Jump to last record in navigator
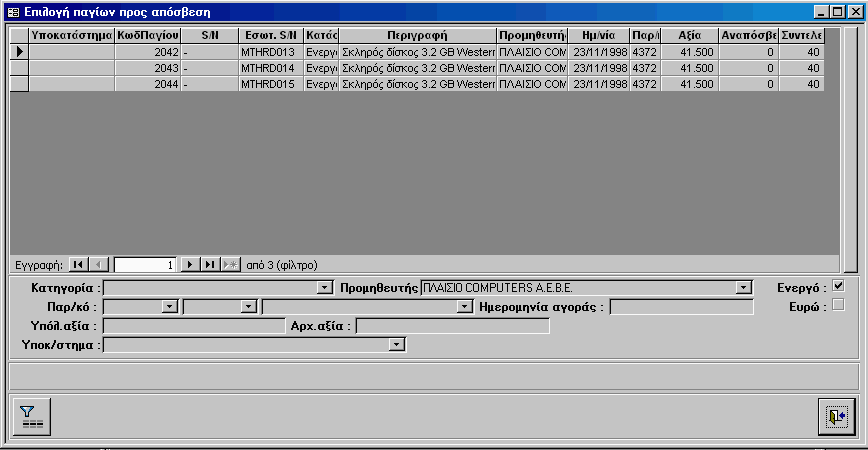Image resolution: width=868 pixels, height=450 pixels. (x=210, y=265)
